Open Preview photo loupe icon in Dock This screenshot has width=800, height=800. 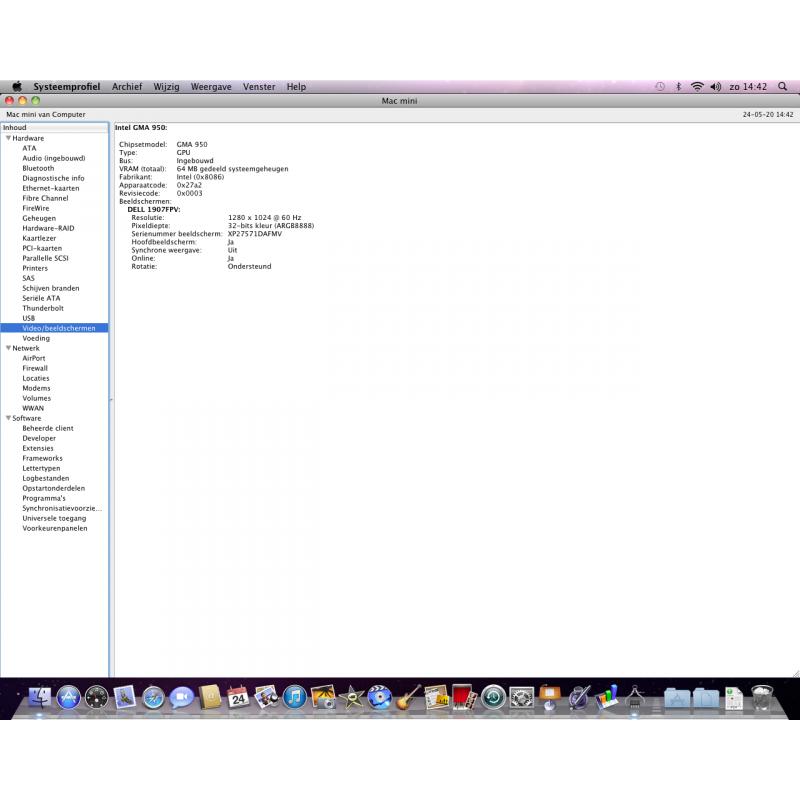click(x=266, y=697)
